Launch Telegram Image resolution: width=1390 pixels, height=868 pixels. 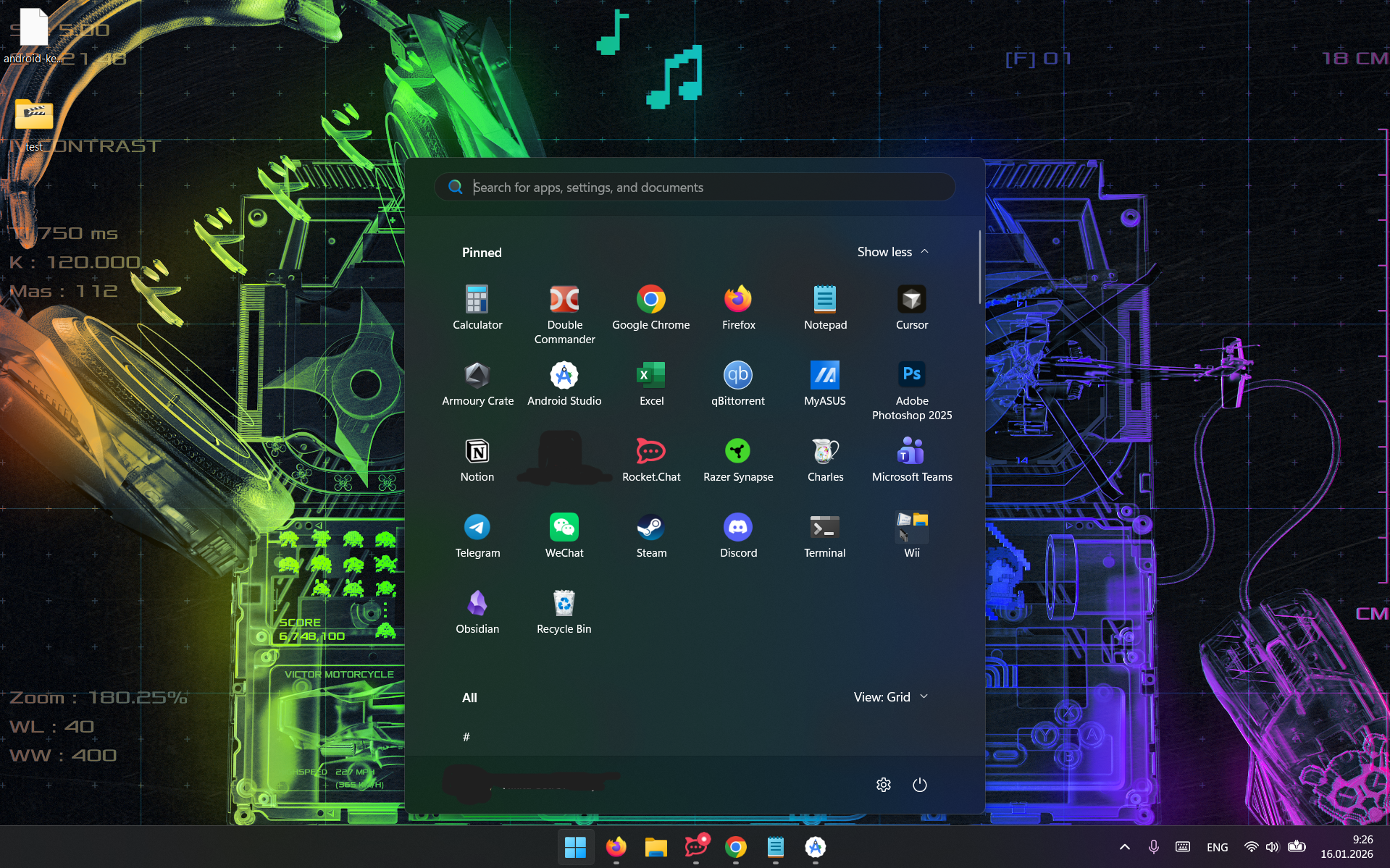pos(477,536)
